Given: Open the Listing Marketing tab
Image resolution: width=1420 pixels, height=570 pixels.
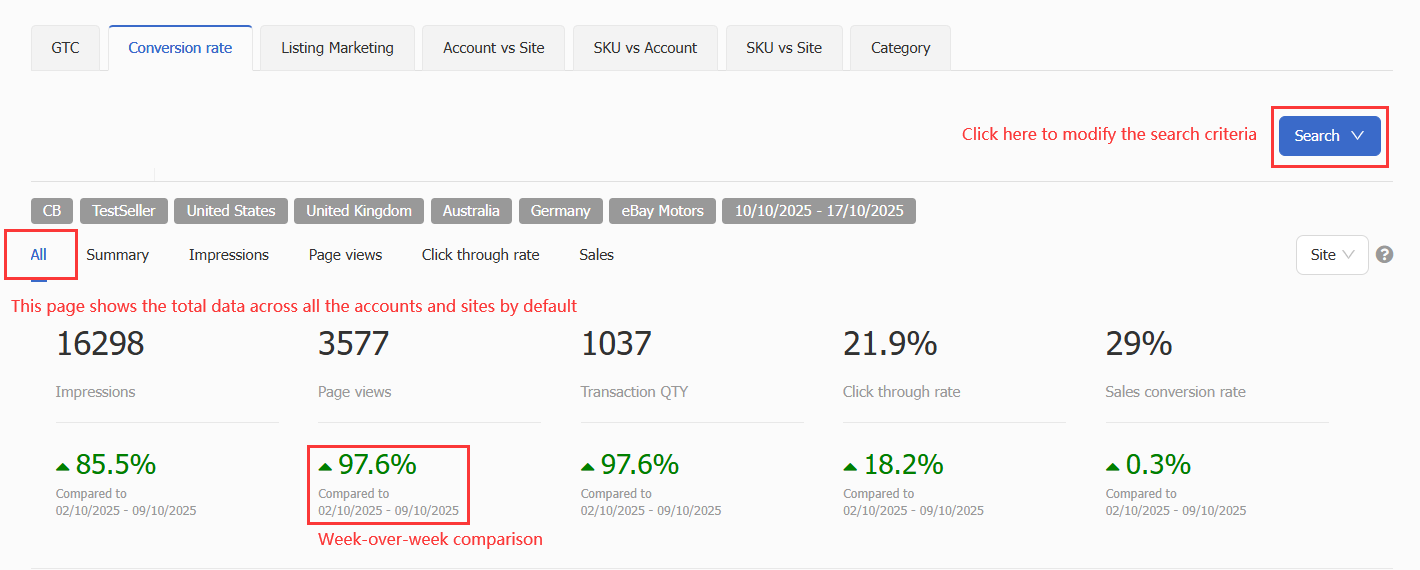Looking at the screenshot, I should (337, 48).
